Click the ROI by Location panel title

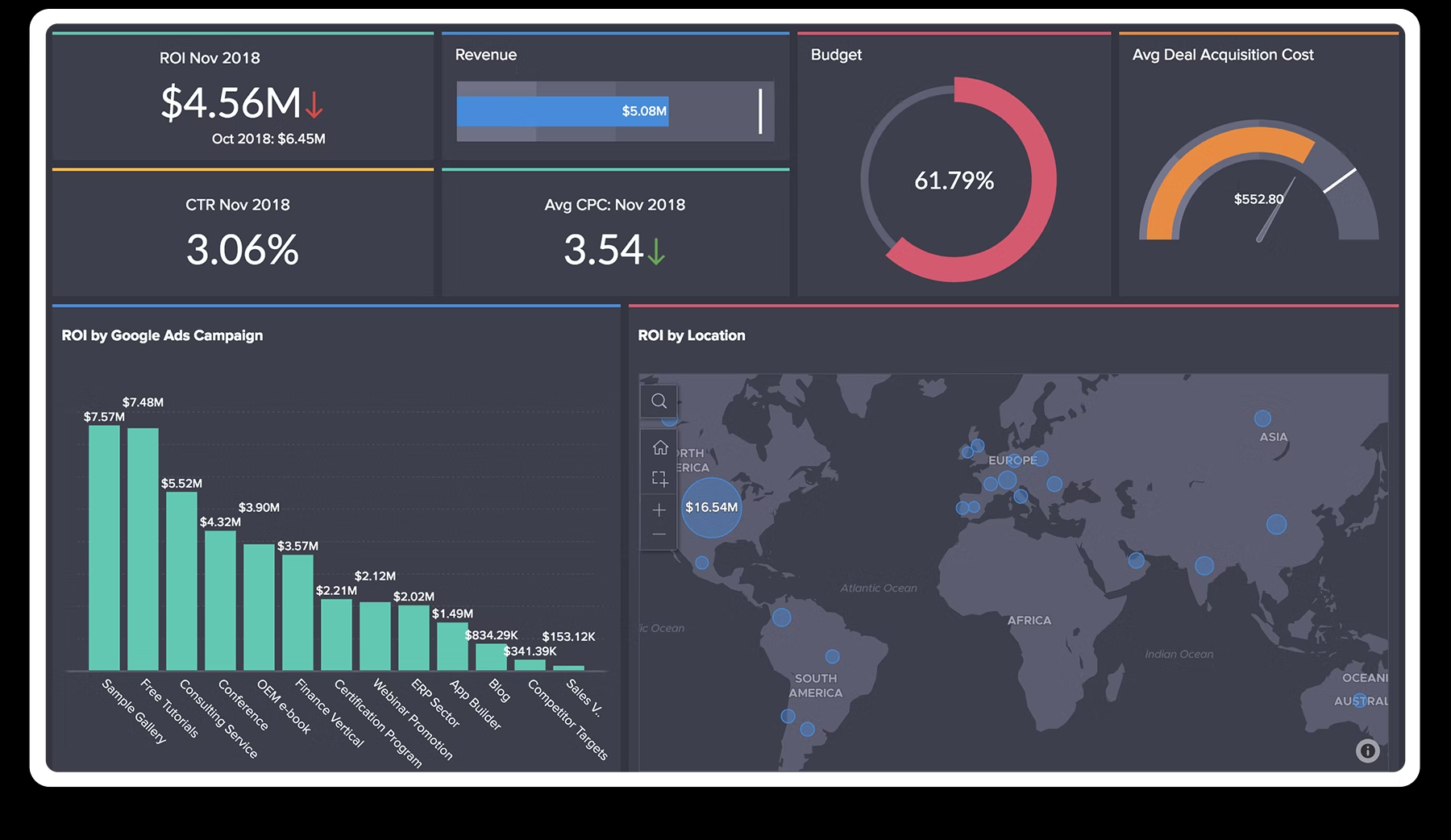692,335
